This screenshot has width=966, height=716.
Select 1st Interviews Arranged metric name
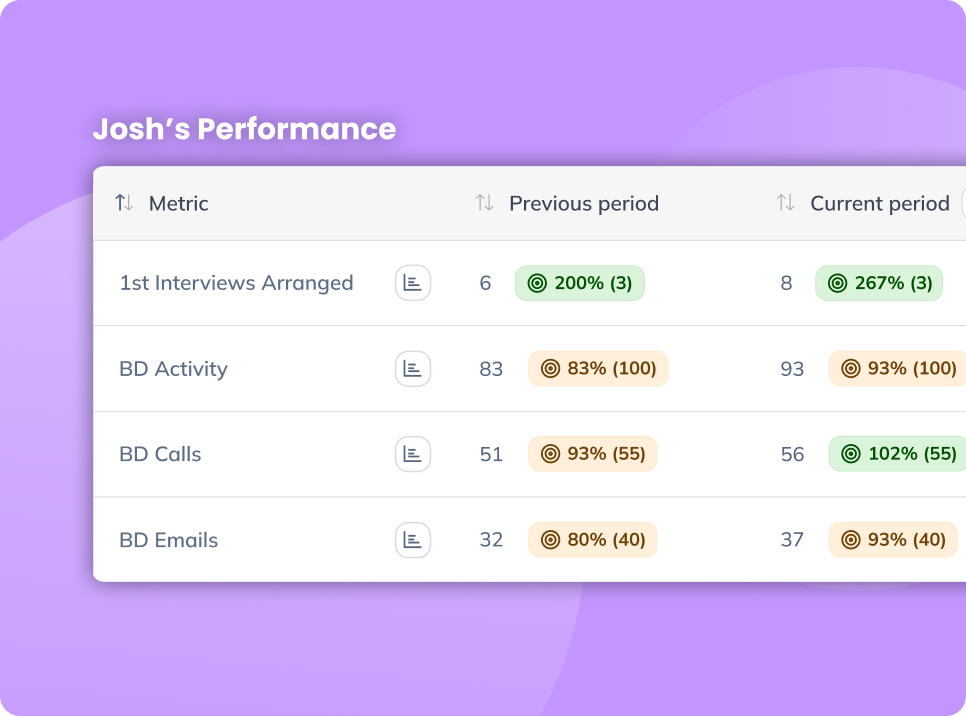point(237,283)
